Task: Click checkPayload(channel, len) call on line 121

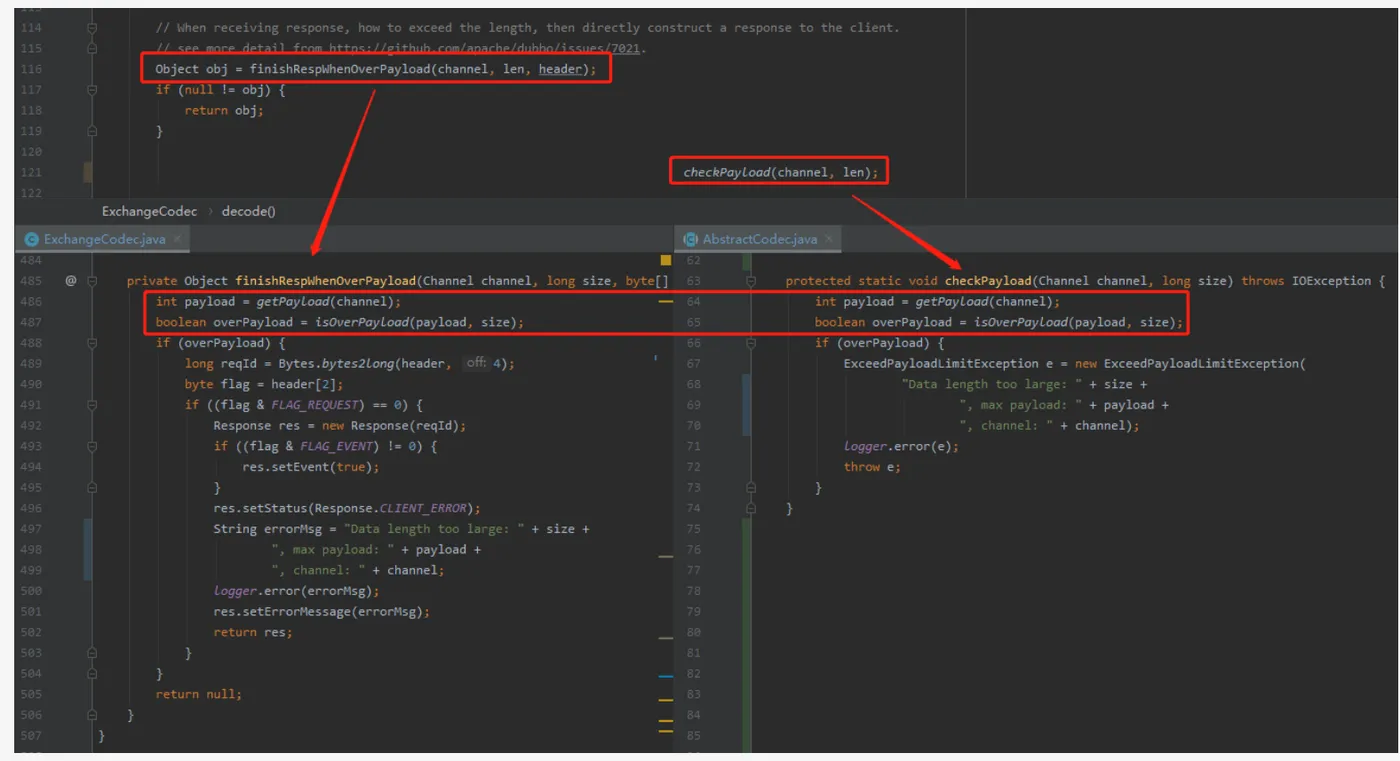Action: [780, 173]
